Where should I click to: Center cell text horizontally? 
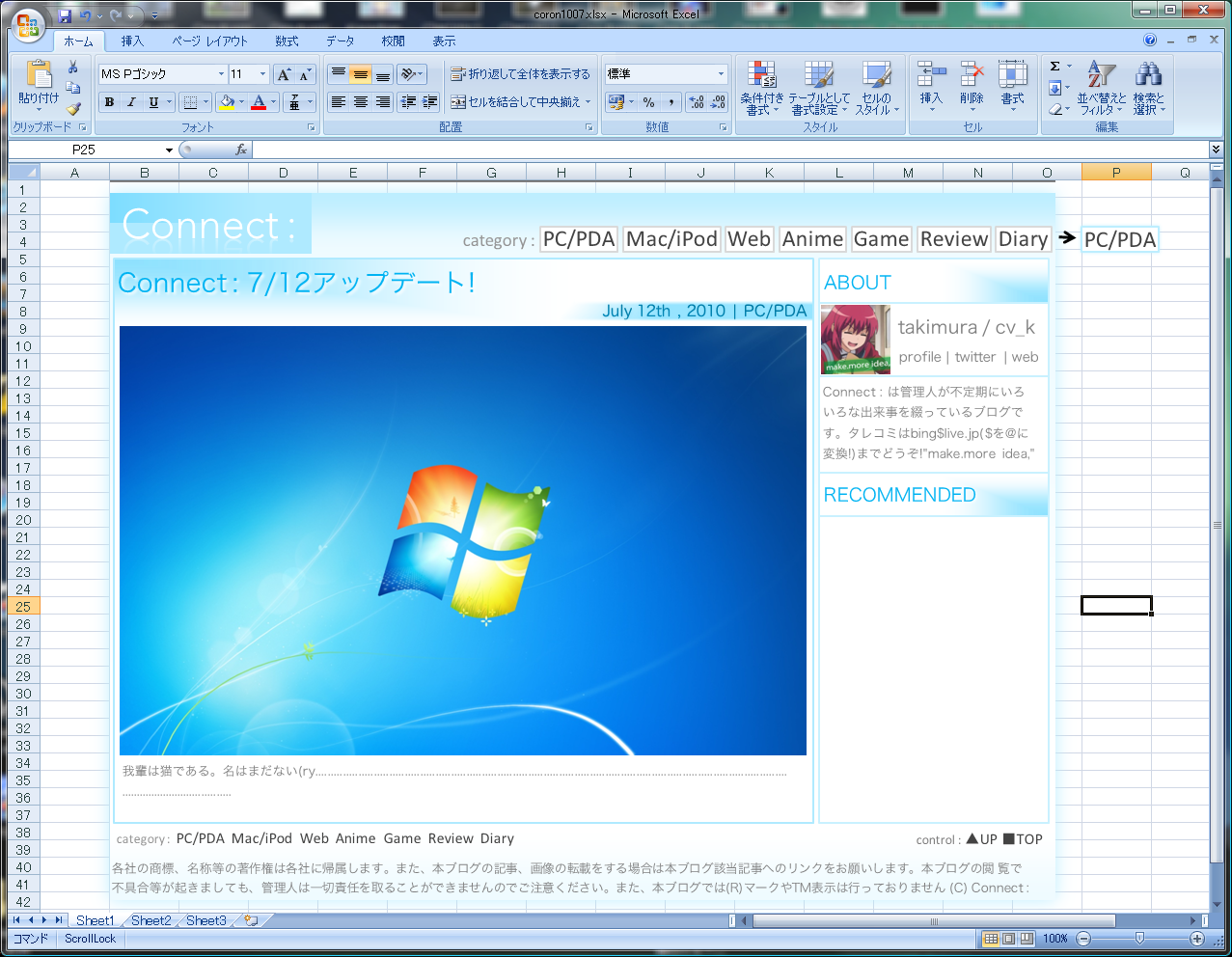pyautogui.click(x=360, y=102)
